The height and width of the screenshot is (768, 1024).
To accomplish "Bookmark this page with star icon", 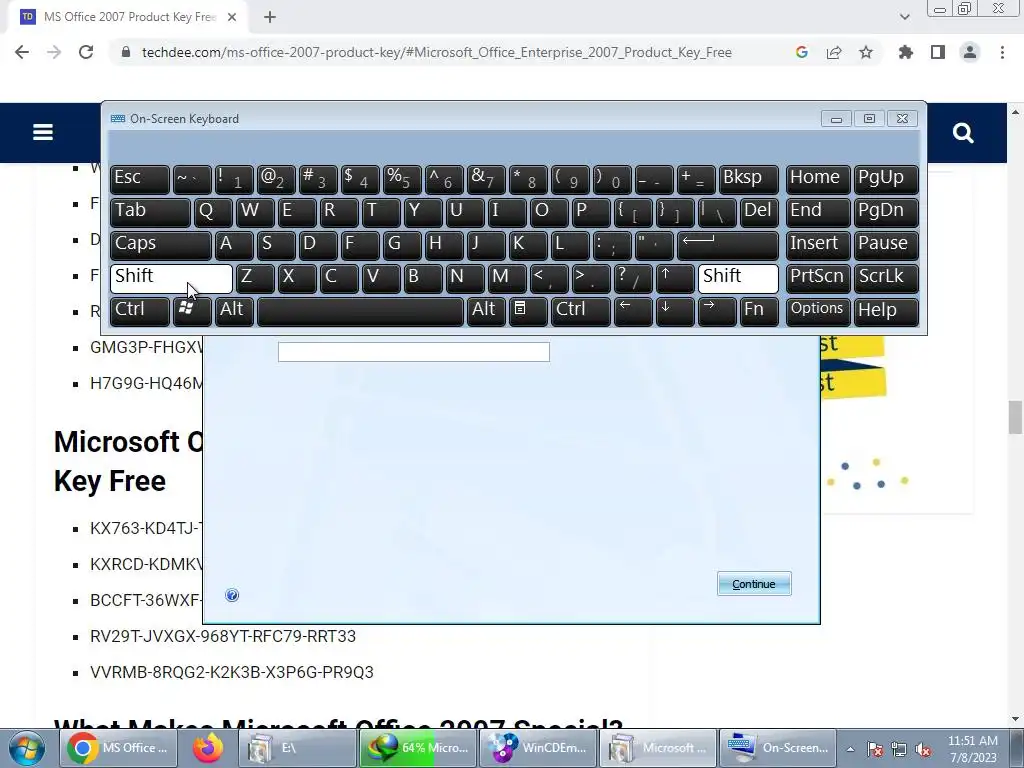I will (x=866, y=52).
